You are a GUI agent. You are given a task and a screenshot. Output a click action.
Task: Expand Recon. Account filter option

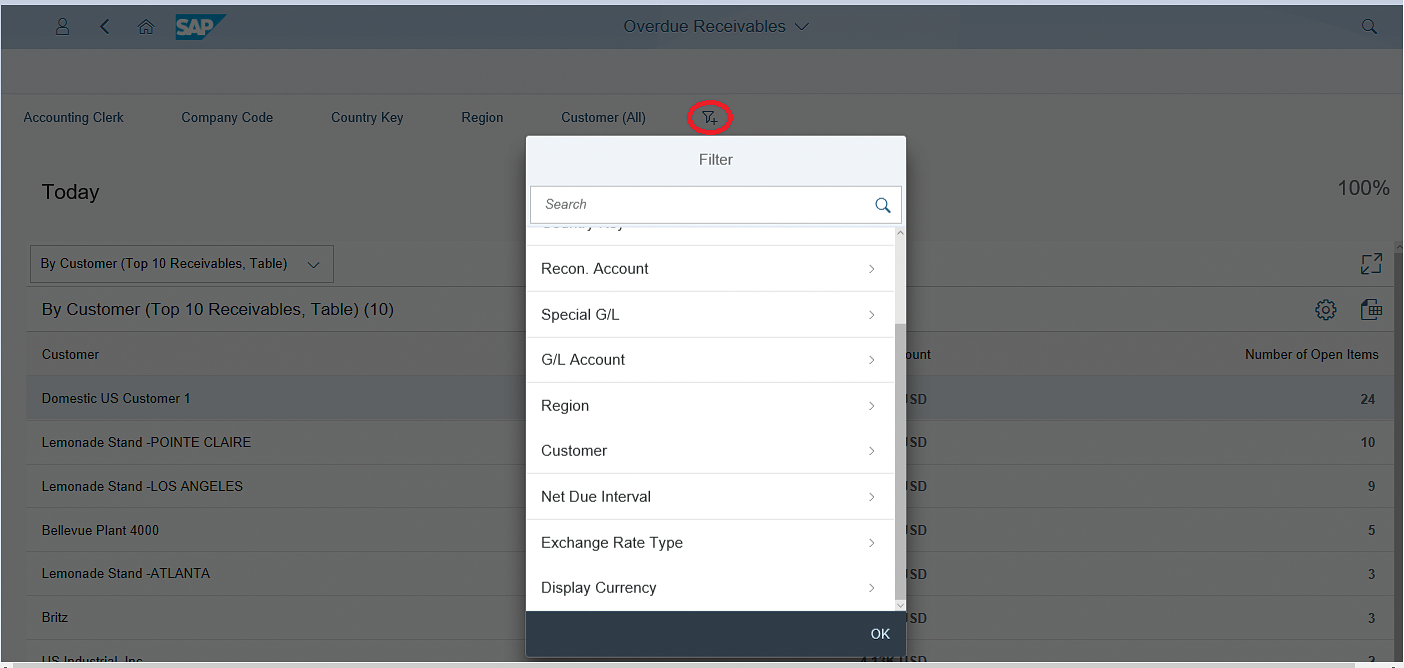(x=710, y=269)
